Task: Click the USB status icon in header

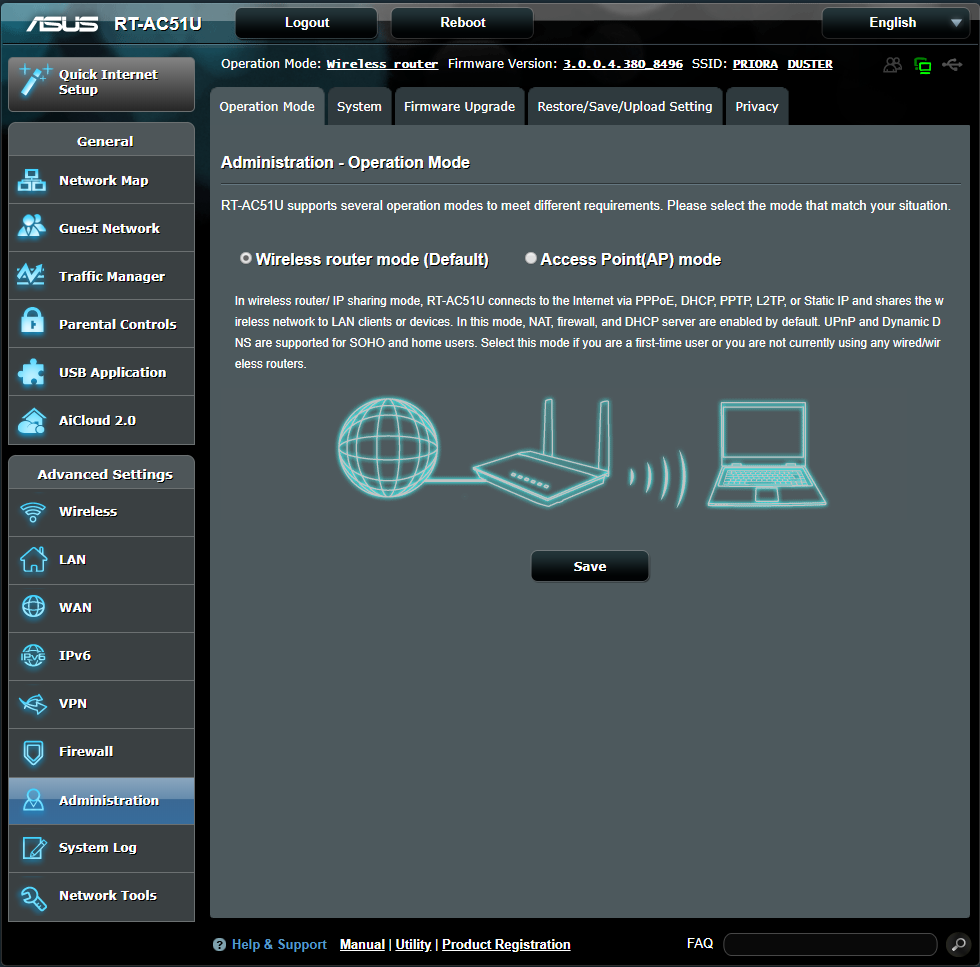Action: click(952, 64)
